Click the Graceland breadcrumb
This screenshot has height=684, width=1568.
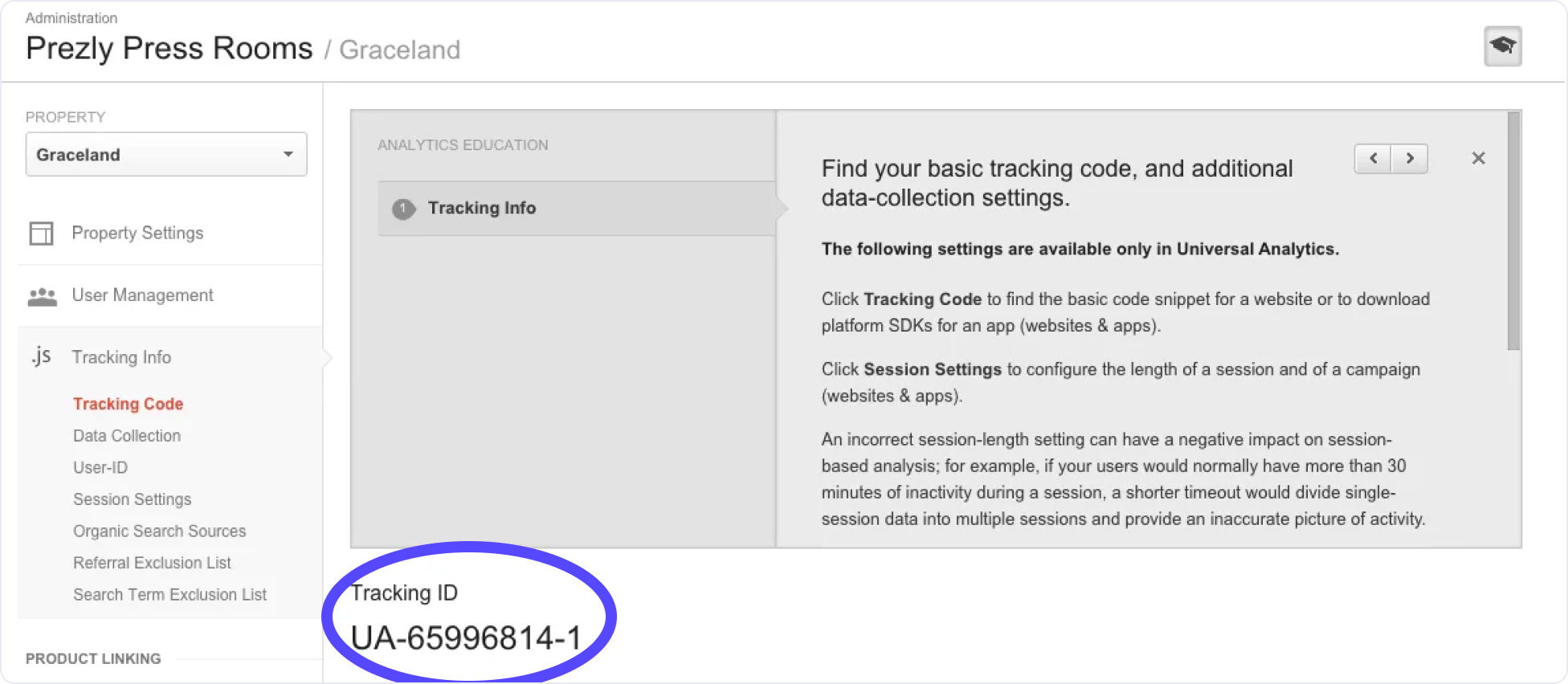click(x=399, y=50)
